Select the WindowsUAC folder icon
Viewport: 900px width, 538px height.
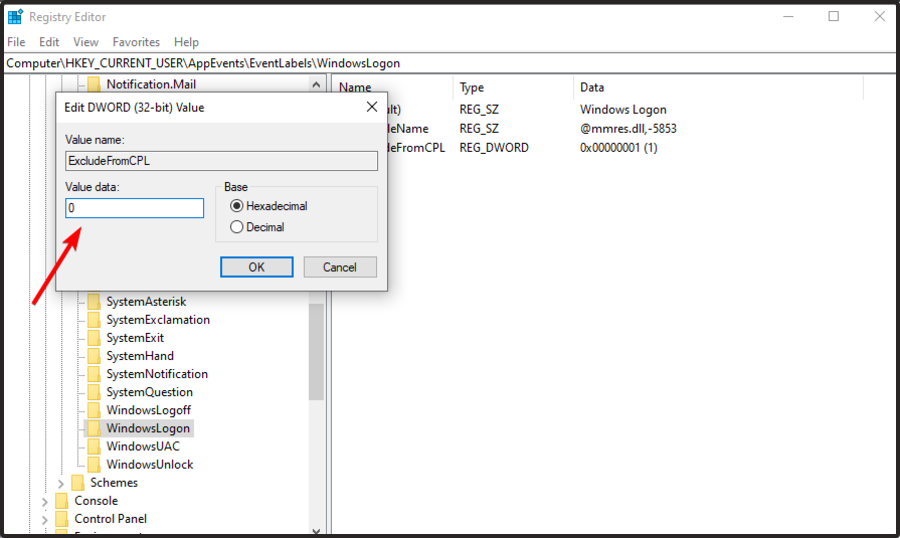pos(94,446)
